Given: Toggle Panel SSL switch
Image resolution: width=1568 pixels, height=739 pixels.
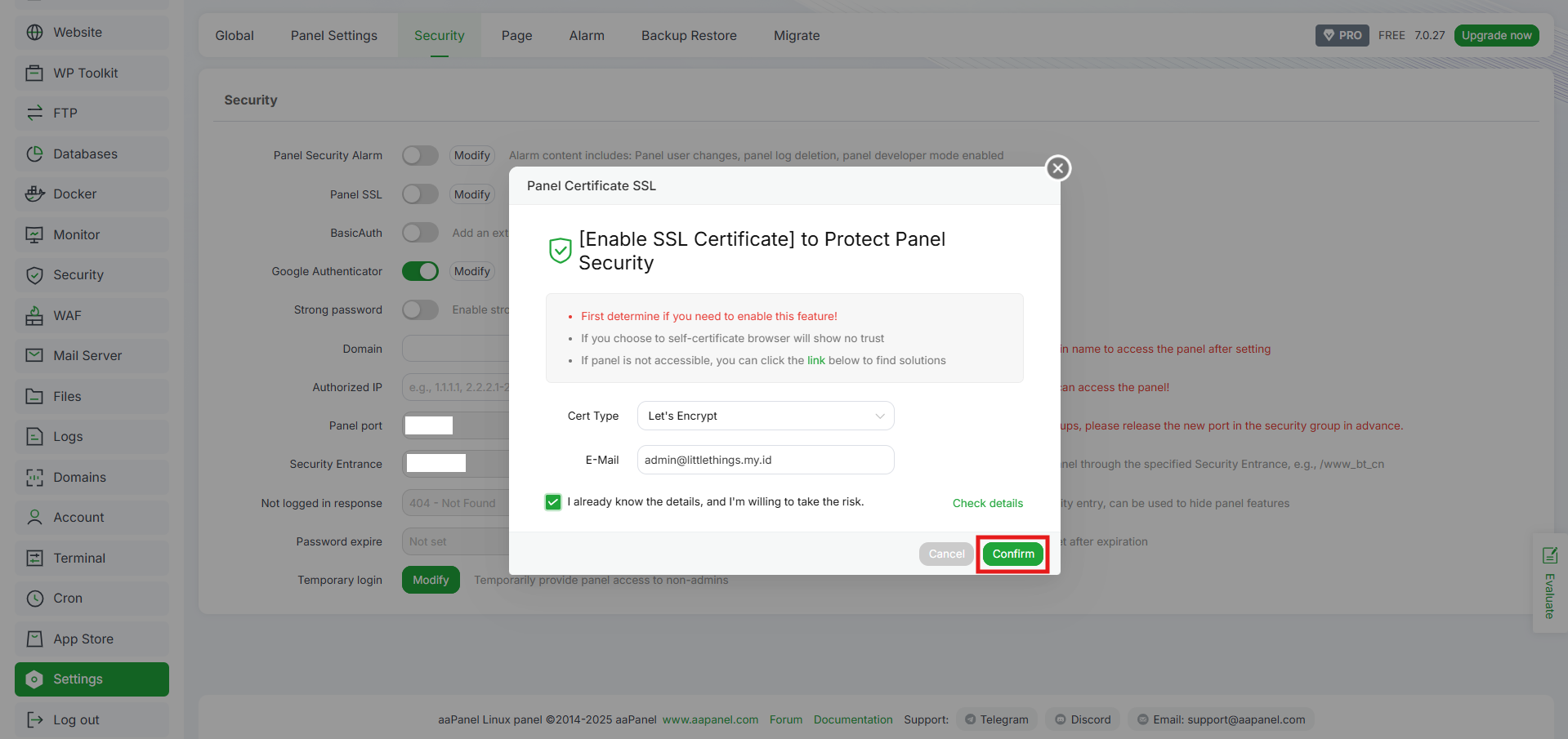Looking at the screenshot, I should [x=420, y=194].
